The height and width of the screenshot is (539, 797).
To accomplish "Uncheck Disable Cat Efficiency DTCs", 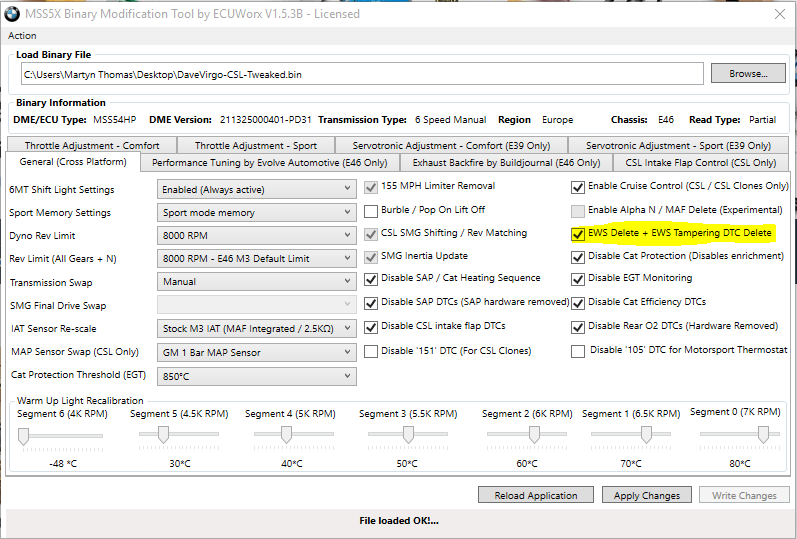I will [577, 303].
